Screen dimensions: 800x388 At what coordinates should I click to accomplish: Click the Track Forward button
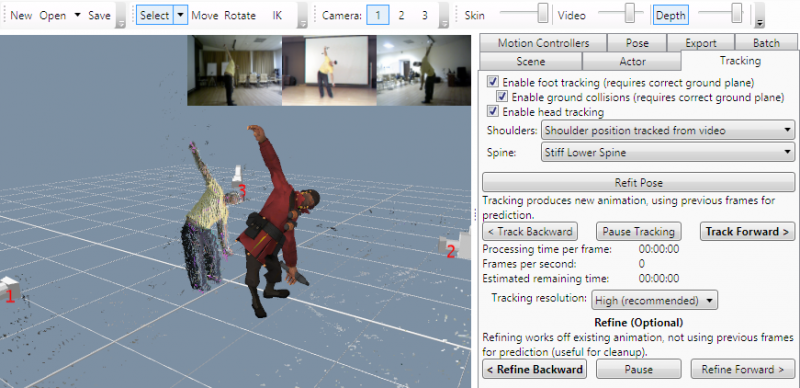coord(747,231)
